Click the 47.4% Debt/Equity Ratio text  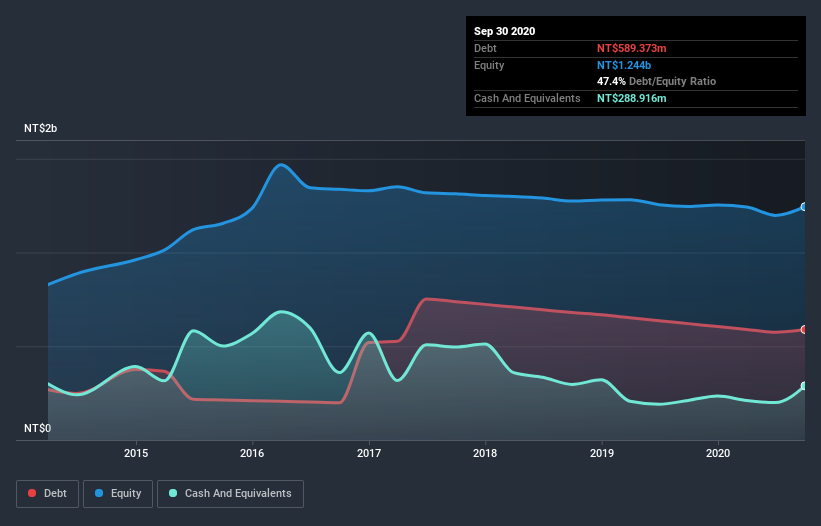656,81
